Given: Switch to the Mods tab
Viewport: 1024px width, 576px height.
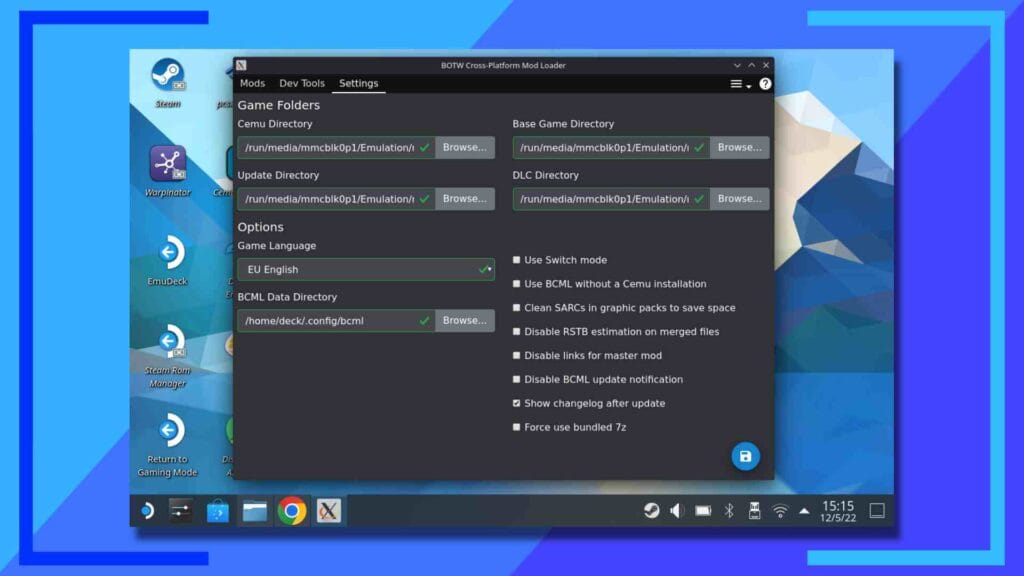Looking at the screenshot, I should coord(252,84).
